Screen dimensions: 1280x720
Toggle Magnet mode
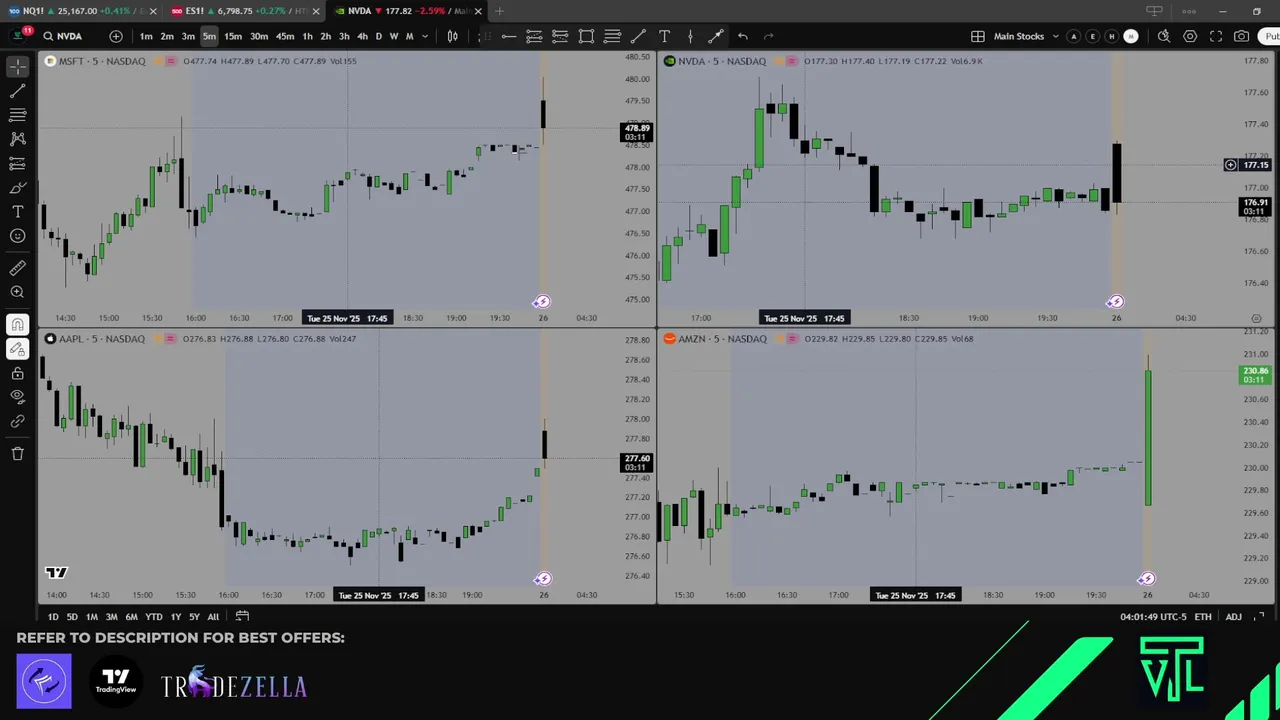pyautogui.click(x=18, y=324)
